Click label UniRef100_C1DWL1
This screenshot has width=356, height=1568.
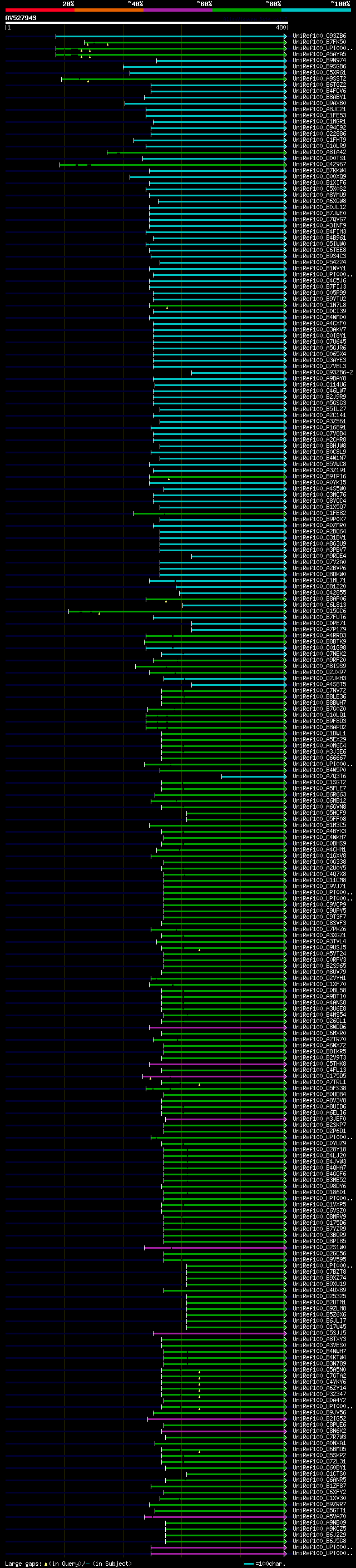[319, 734]
